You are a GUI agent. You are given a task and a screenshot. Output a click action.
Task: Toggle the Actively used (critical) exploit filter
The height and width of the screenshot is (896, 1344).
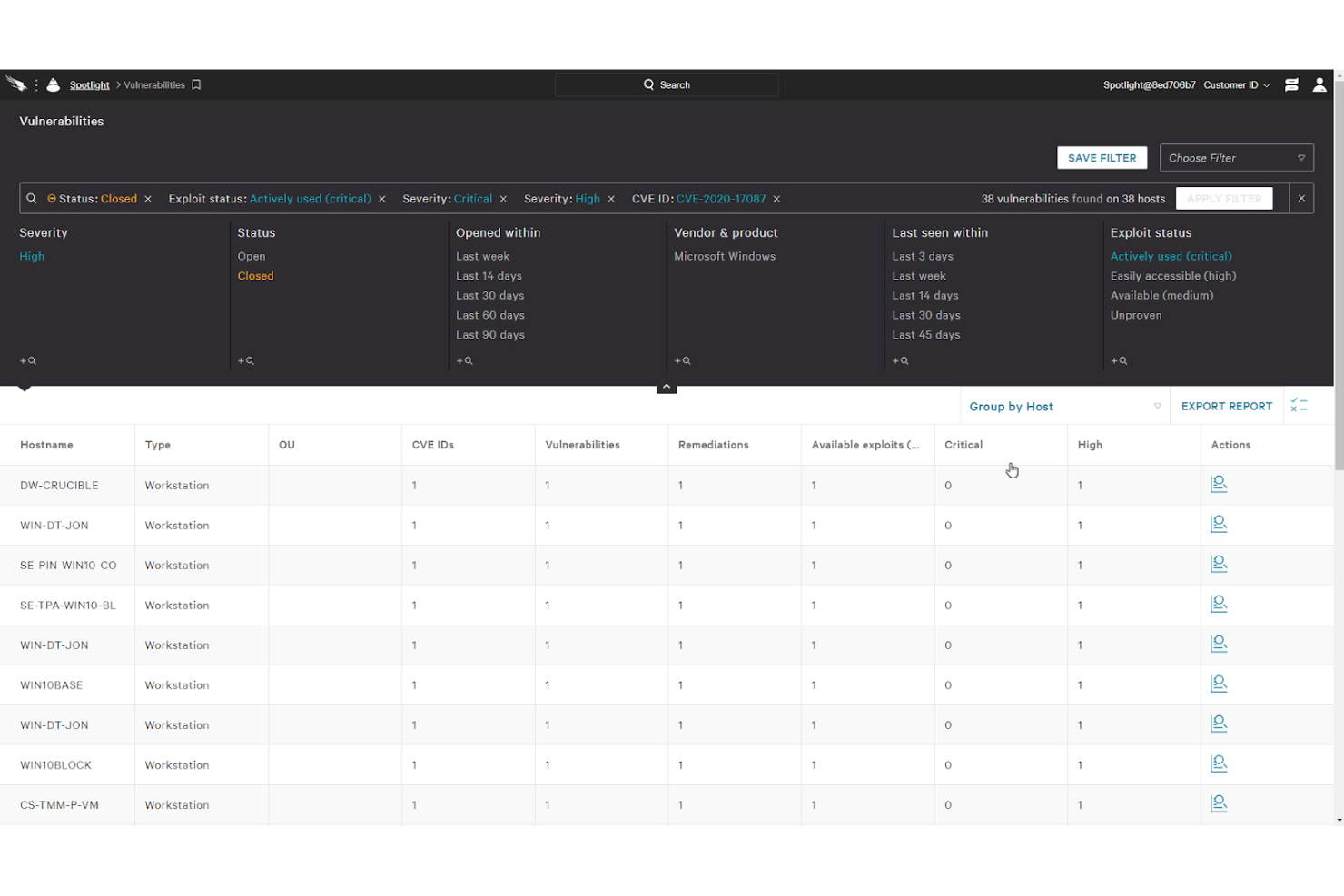(x=1171, y=256)
